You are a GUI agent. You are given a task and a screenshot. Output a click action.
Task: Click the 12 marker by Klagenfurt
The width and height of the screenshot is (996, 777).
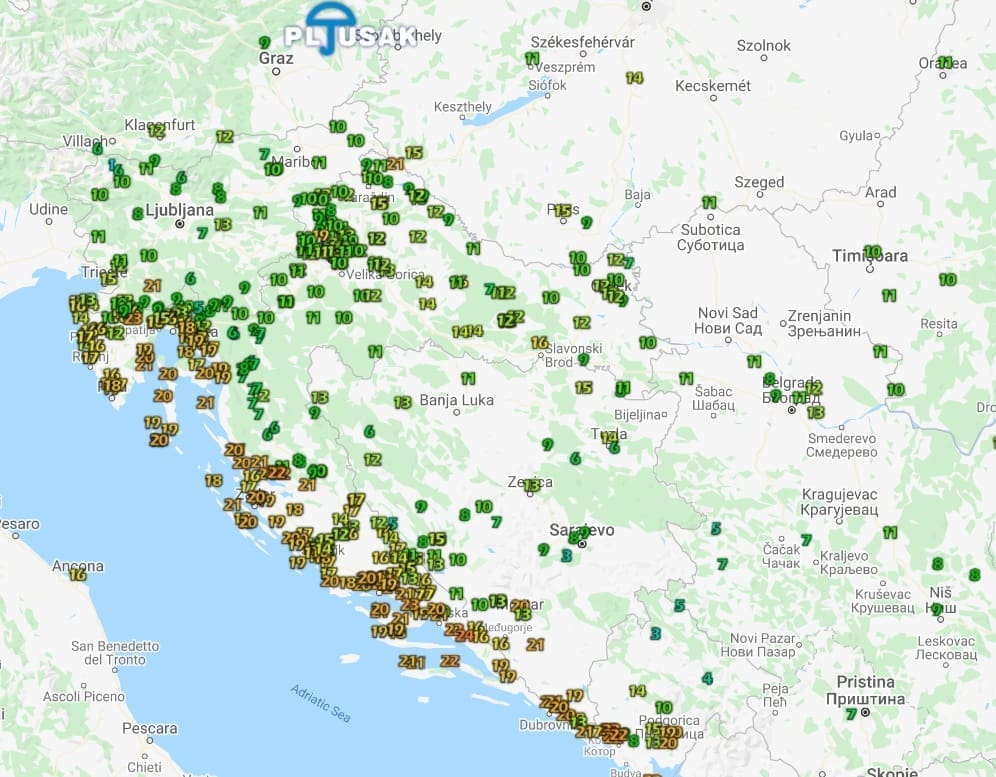(x=156, y=129)
